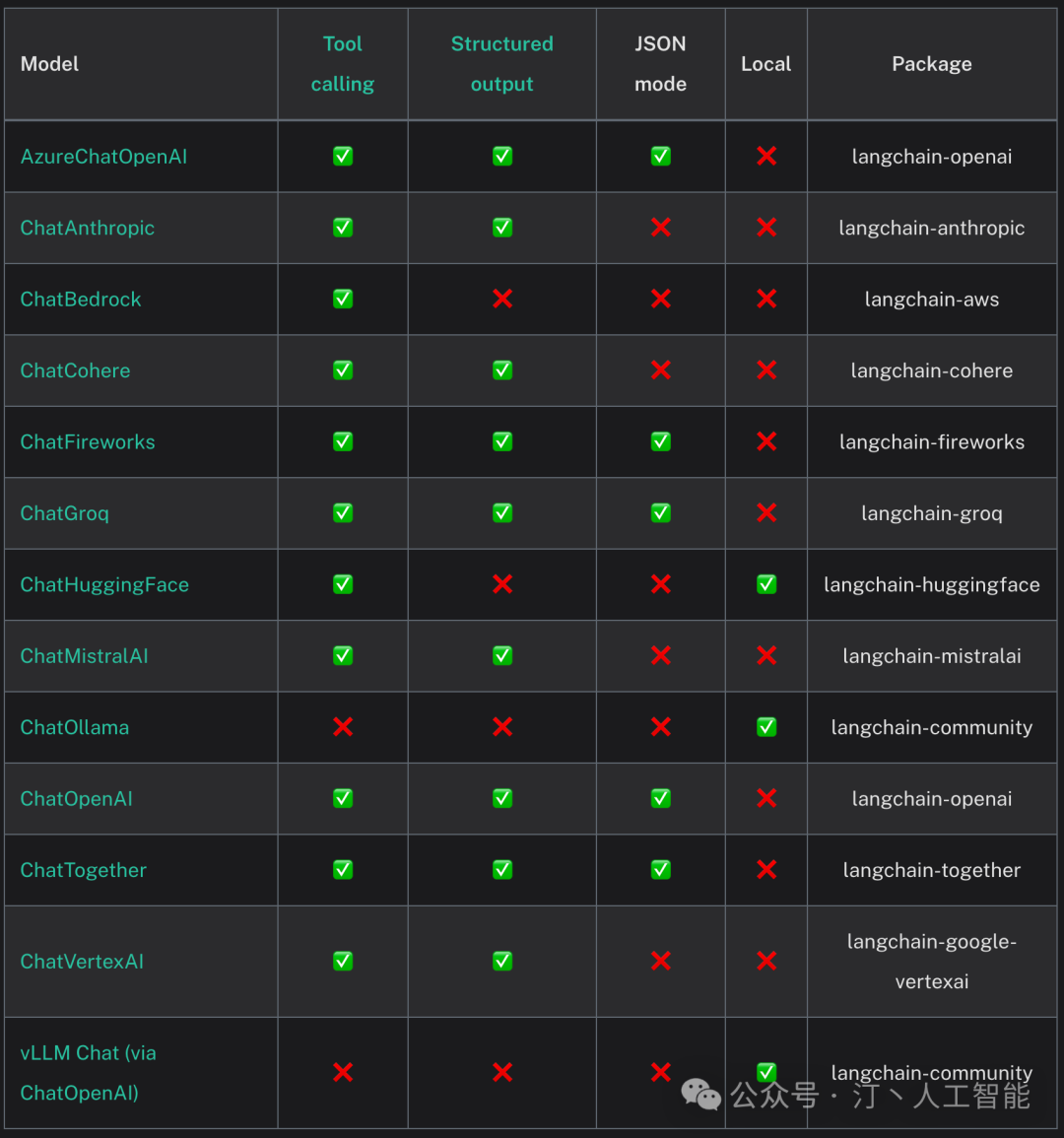Click AzureChatOpenAI's JSON mode checkmark icon

(661, 157)
